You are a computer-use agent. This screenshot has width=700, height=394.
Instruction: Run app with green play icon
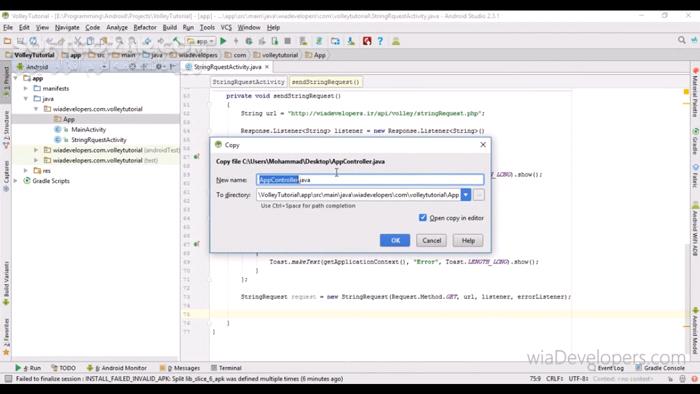223,41
